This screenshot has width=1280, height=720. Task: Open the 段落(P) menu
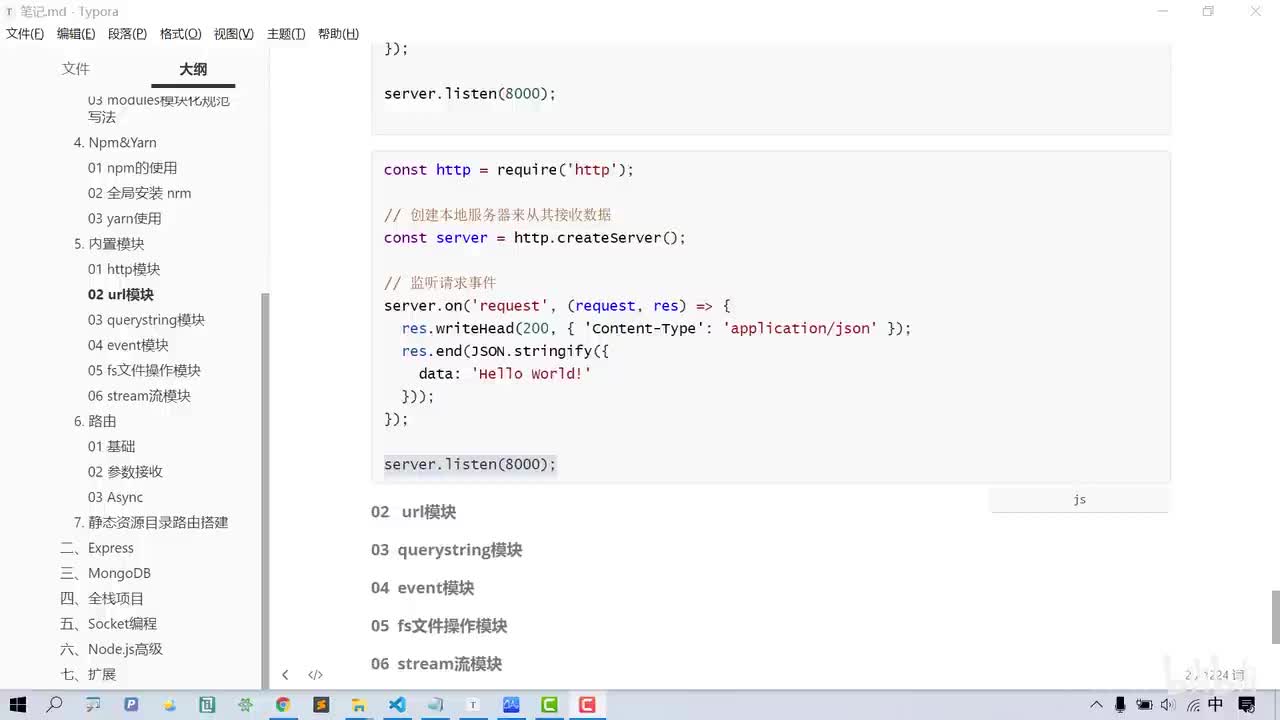pos(127,34)
